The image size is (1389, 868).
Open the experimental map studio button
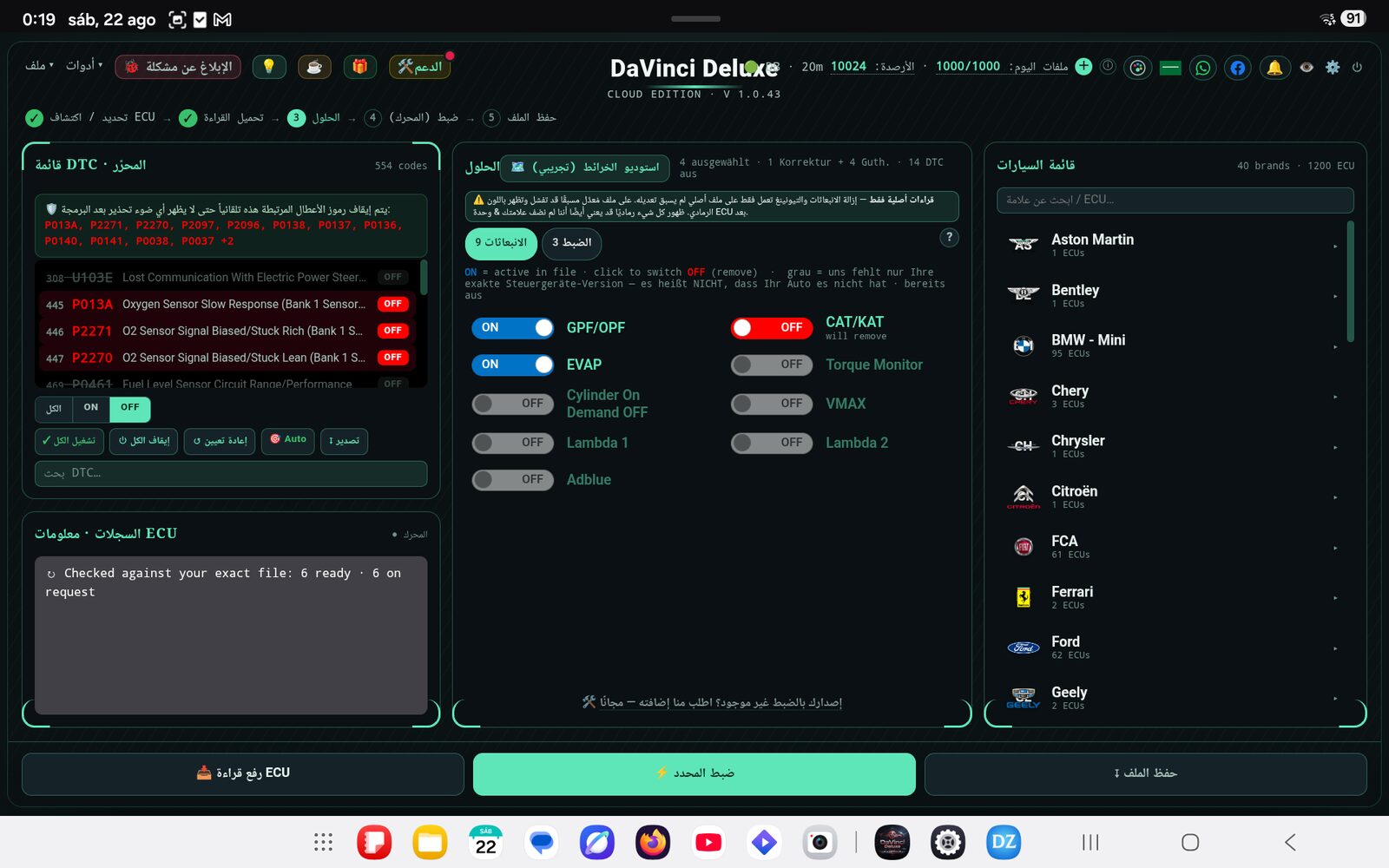coord(586,167)
